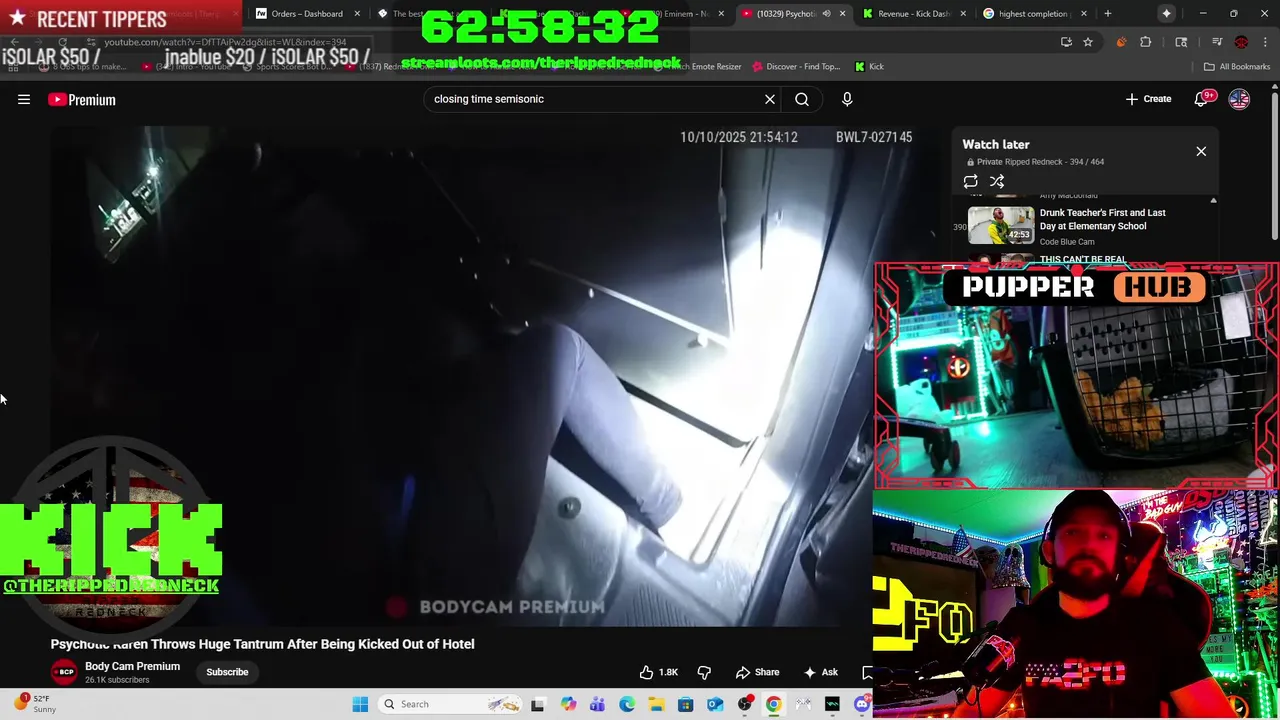Bookmark this page with the star

1088,42
